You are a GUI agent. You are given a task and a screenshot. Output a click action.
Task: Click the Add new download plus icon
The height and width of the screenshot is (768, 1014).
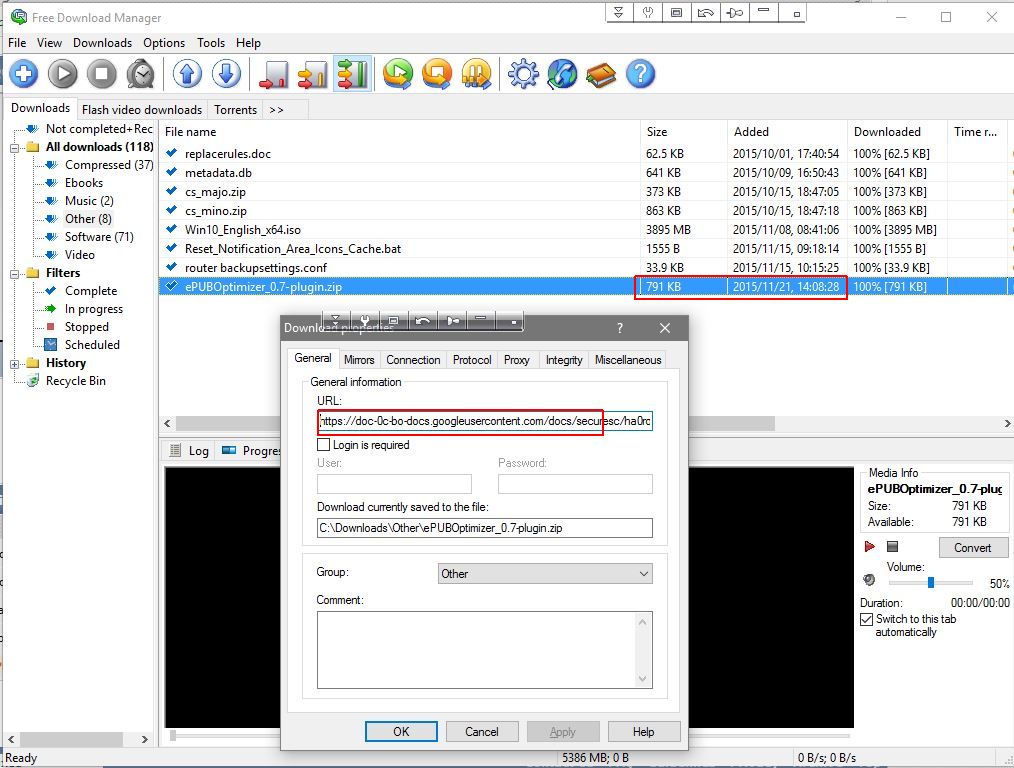click(24, 74)
